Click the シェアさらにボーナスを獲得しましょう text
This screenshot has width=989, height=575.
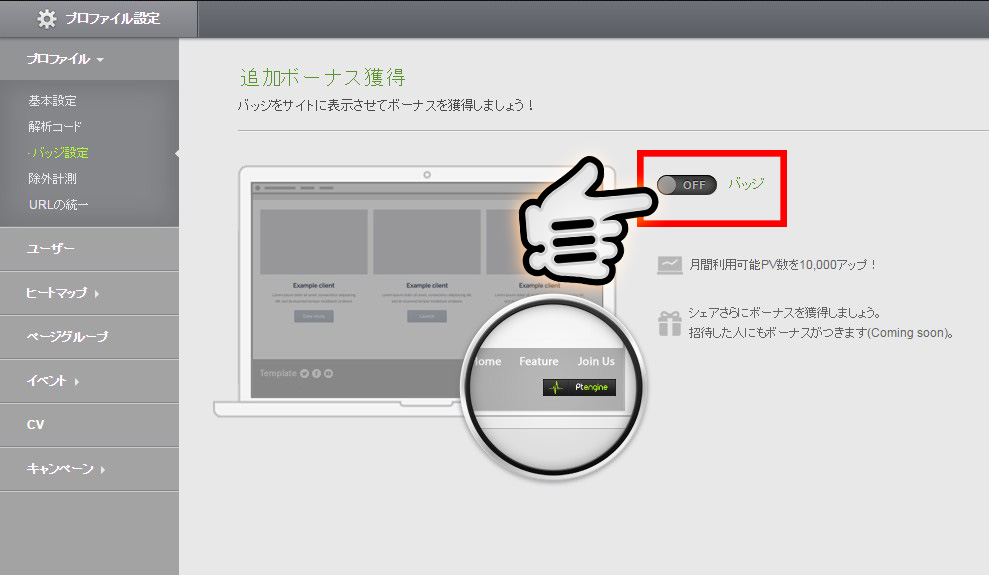[784, 313]
